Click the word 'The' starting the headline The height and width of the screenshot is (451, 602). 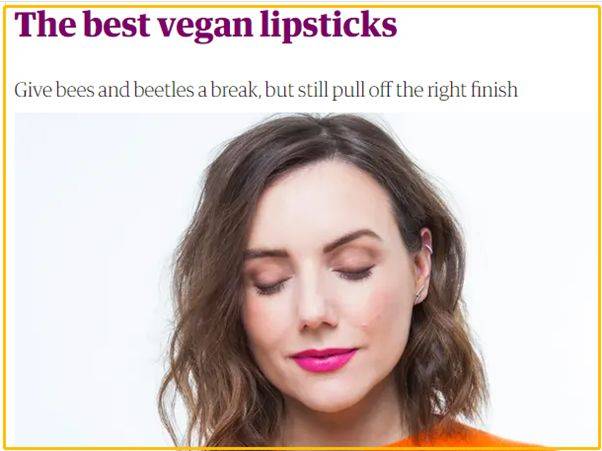tap(45, 24)
